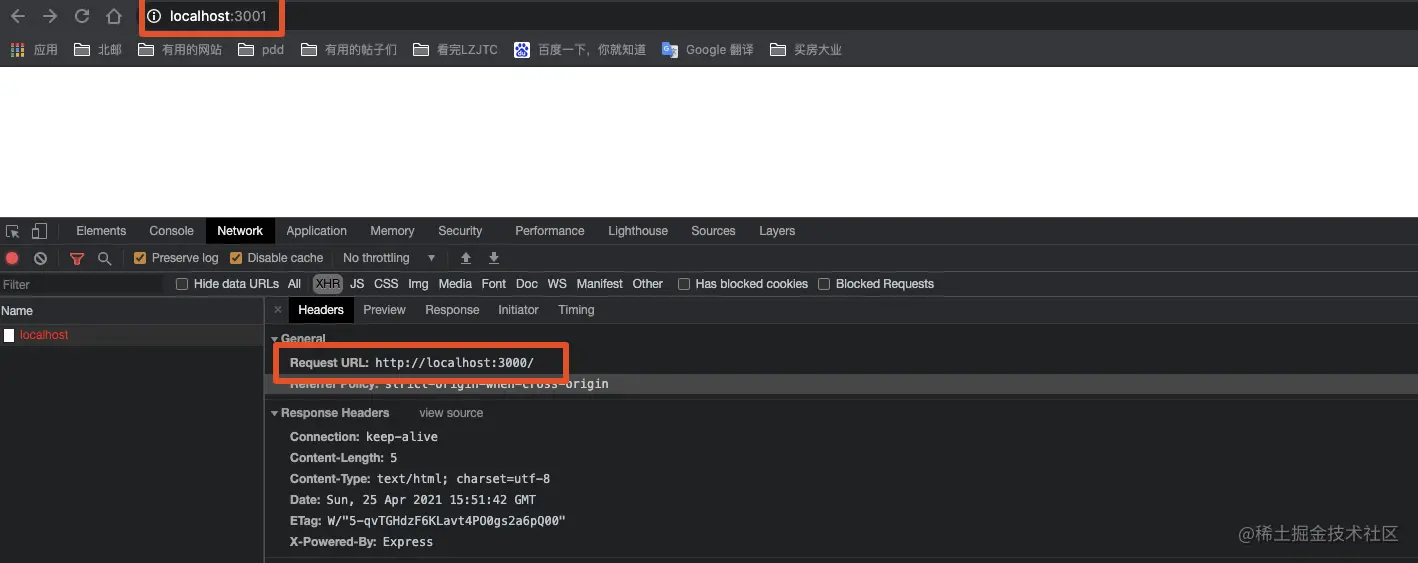Filter requests by Other type
This screenshot has height=563, width=1418.
[x=648, y=284]
